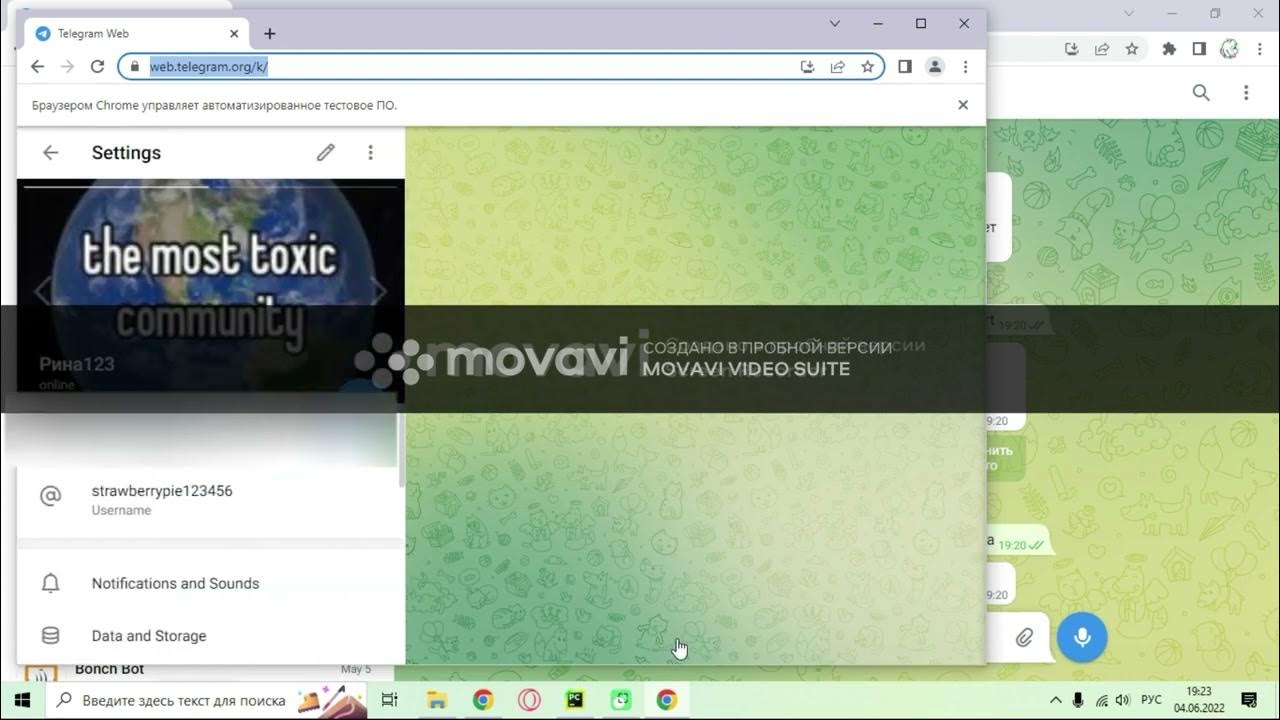1280x720 pixels.
Task: Show hidden system tray icons
Action: [1055, 700]
